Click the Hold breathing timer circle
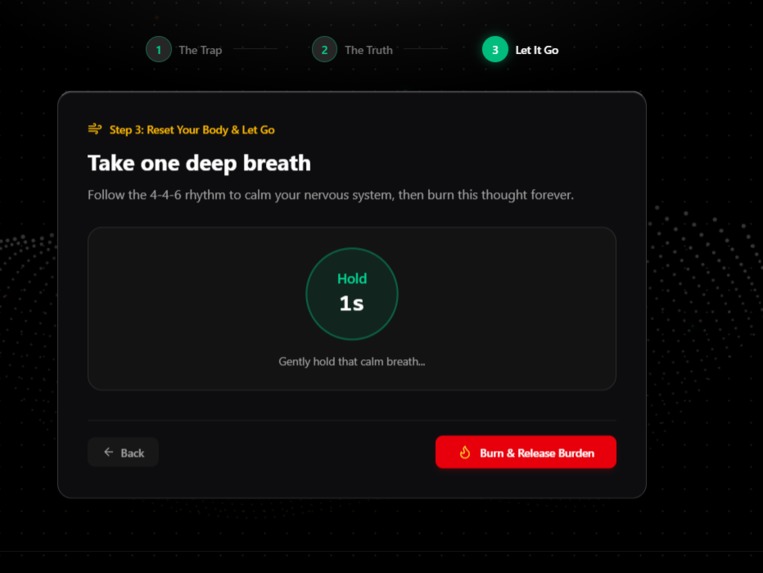This screenshot has width=763, height=573. (352, 294)
